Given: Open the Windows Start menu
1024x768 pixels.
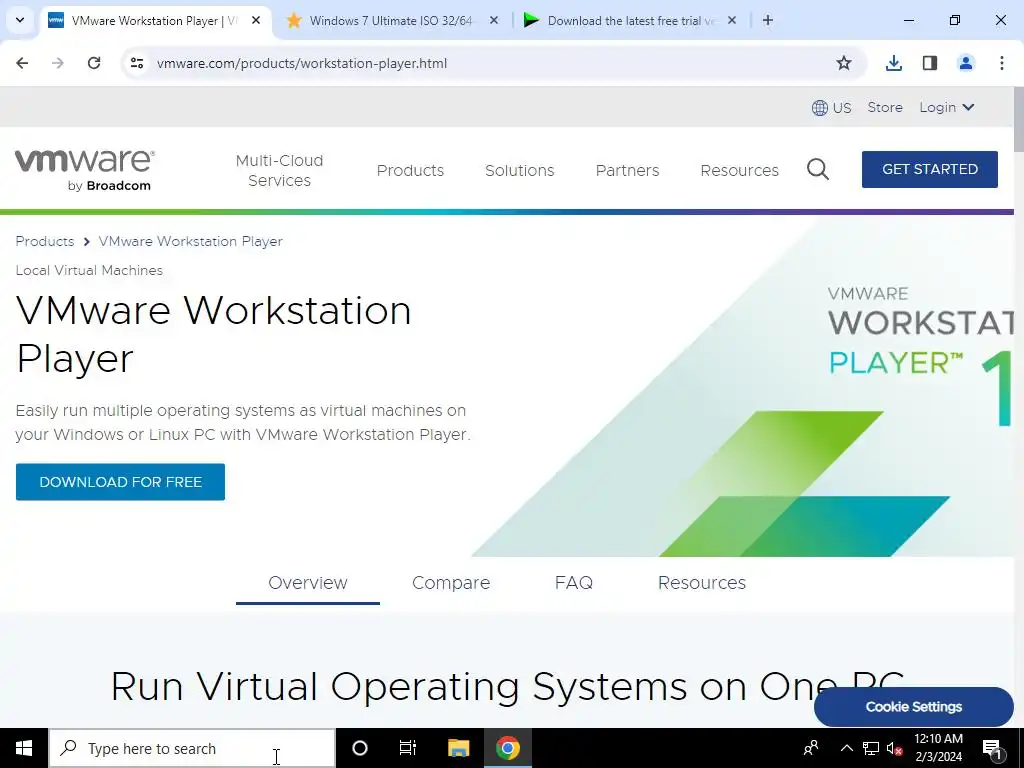Looking at the screenshot, I should click(24, 748).
